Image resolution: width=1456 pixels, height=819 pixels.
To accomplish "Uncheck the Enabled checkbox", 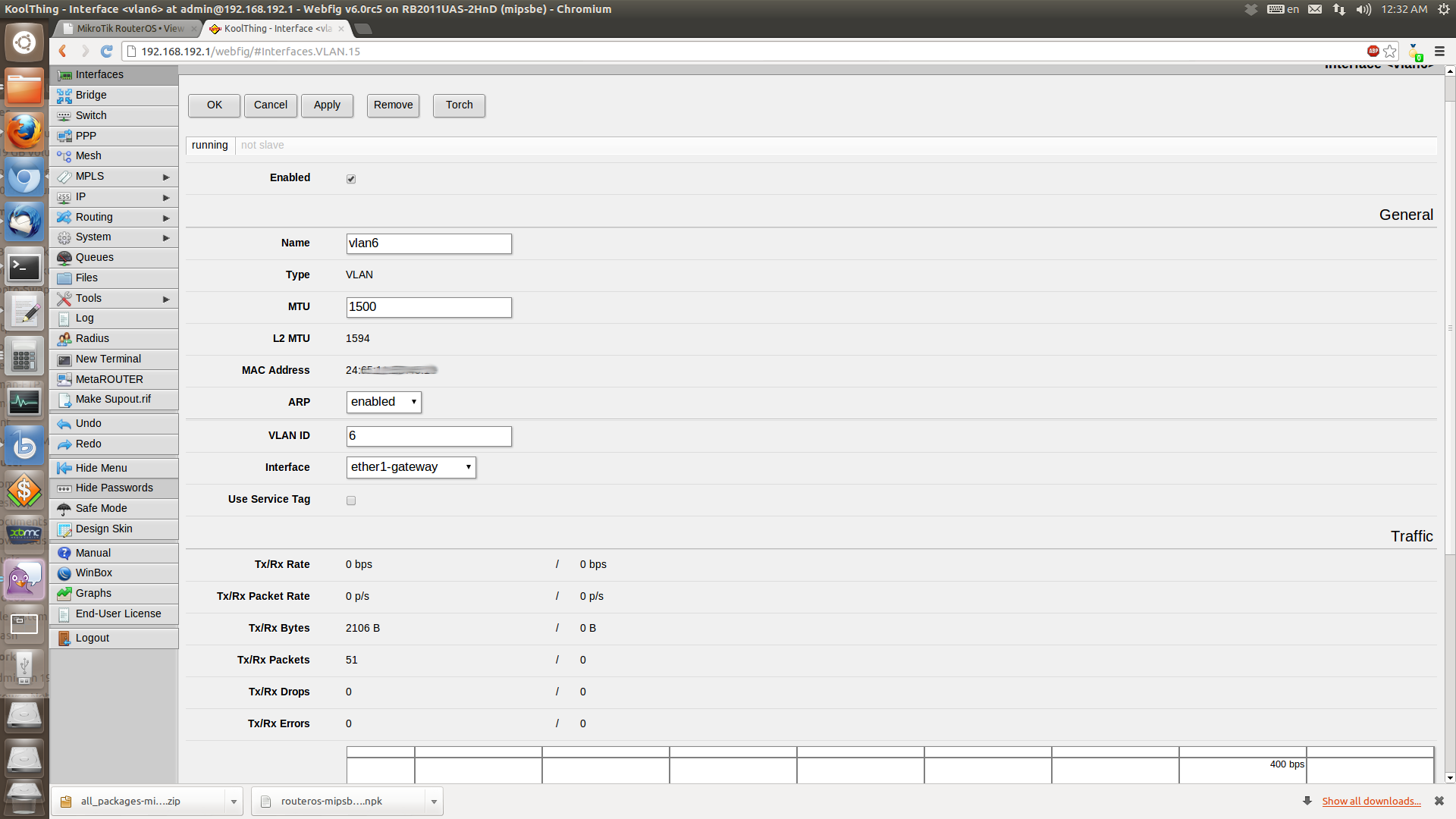I will coord(351,179).
